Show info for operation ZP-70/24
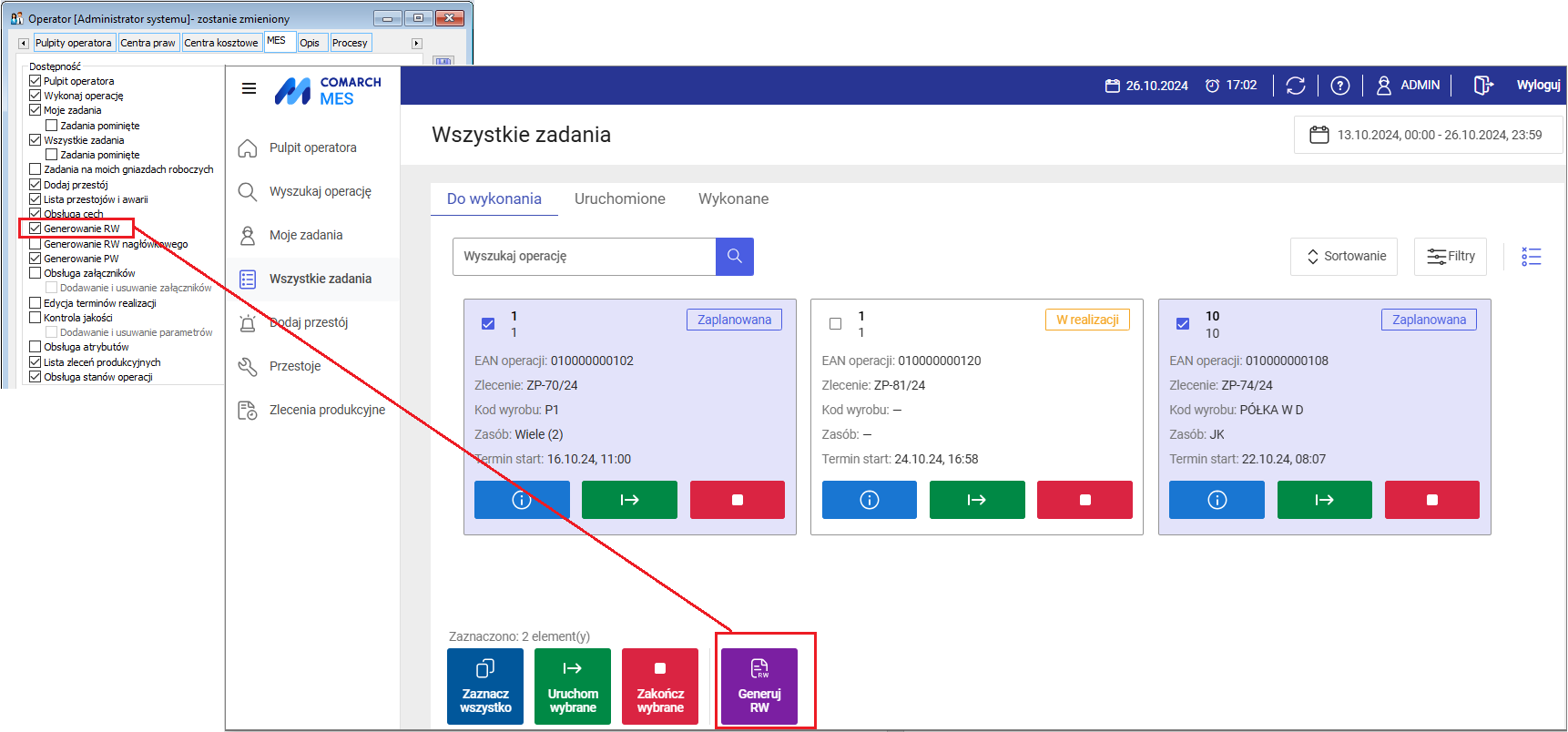The height and width of the screenshot is (732, 1568). click(x=522, y=500)
